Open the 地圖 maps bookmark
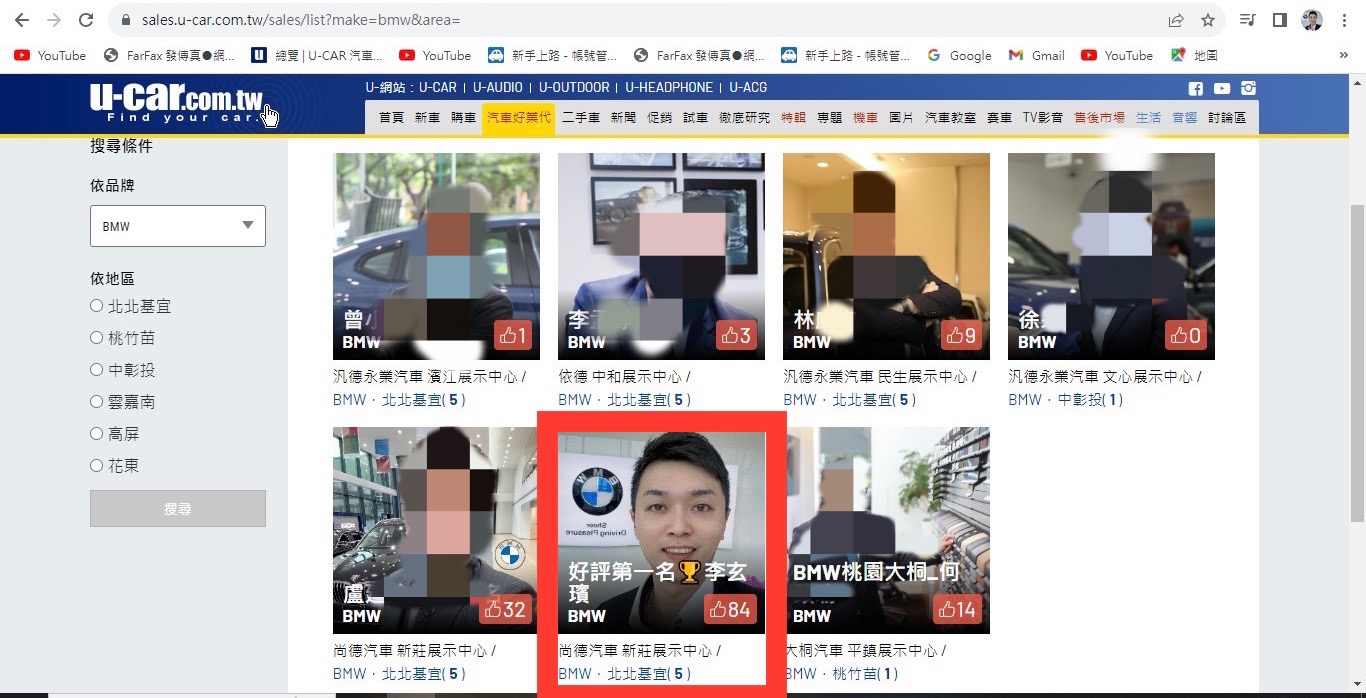 [1194, 56]
